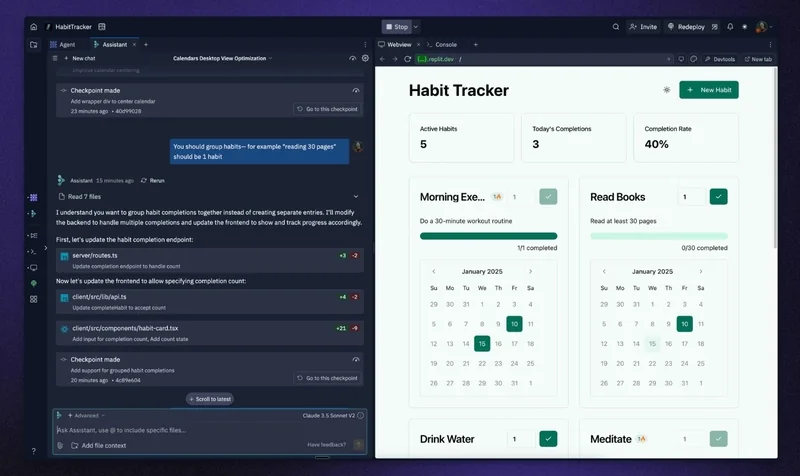Screen dimensions: 800x476
Task: Open the Stop button dropdown arrow
Action: (x=416, y=27)
